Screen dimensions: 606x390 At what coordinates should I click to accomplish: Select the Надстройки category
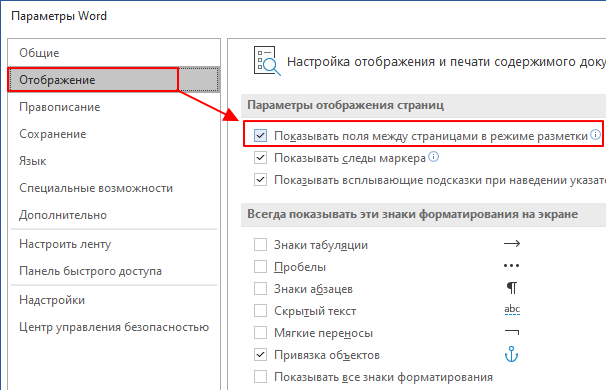tap(114, 300)
